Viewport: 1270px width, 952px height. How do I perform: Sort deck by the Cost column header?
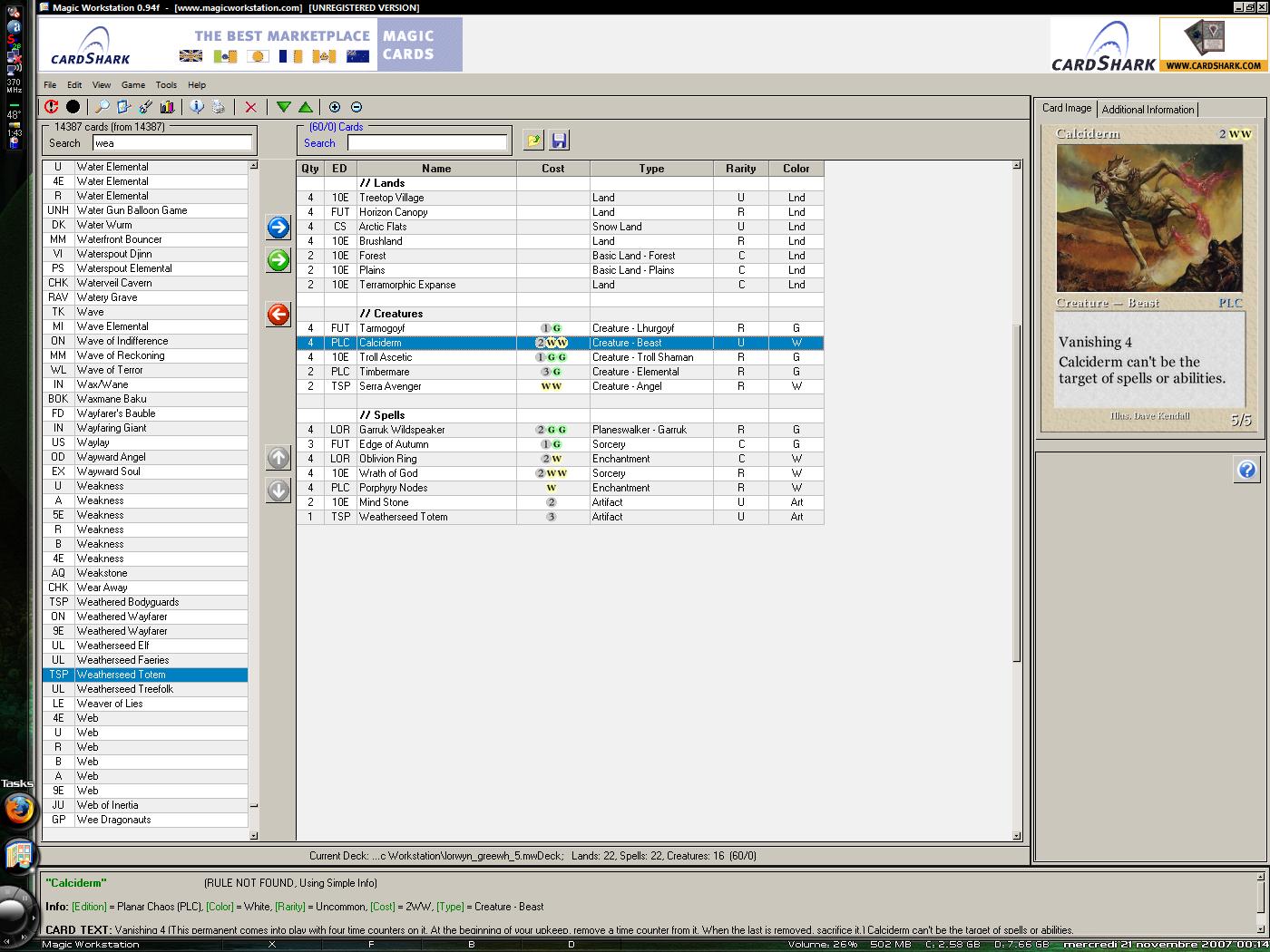coord(553,169)
